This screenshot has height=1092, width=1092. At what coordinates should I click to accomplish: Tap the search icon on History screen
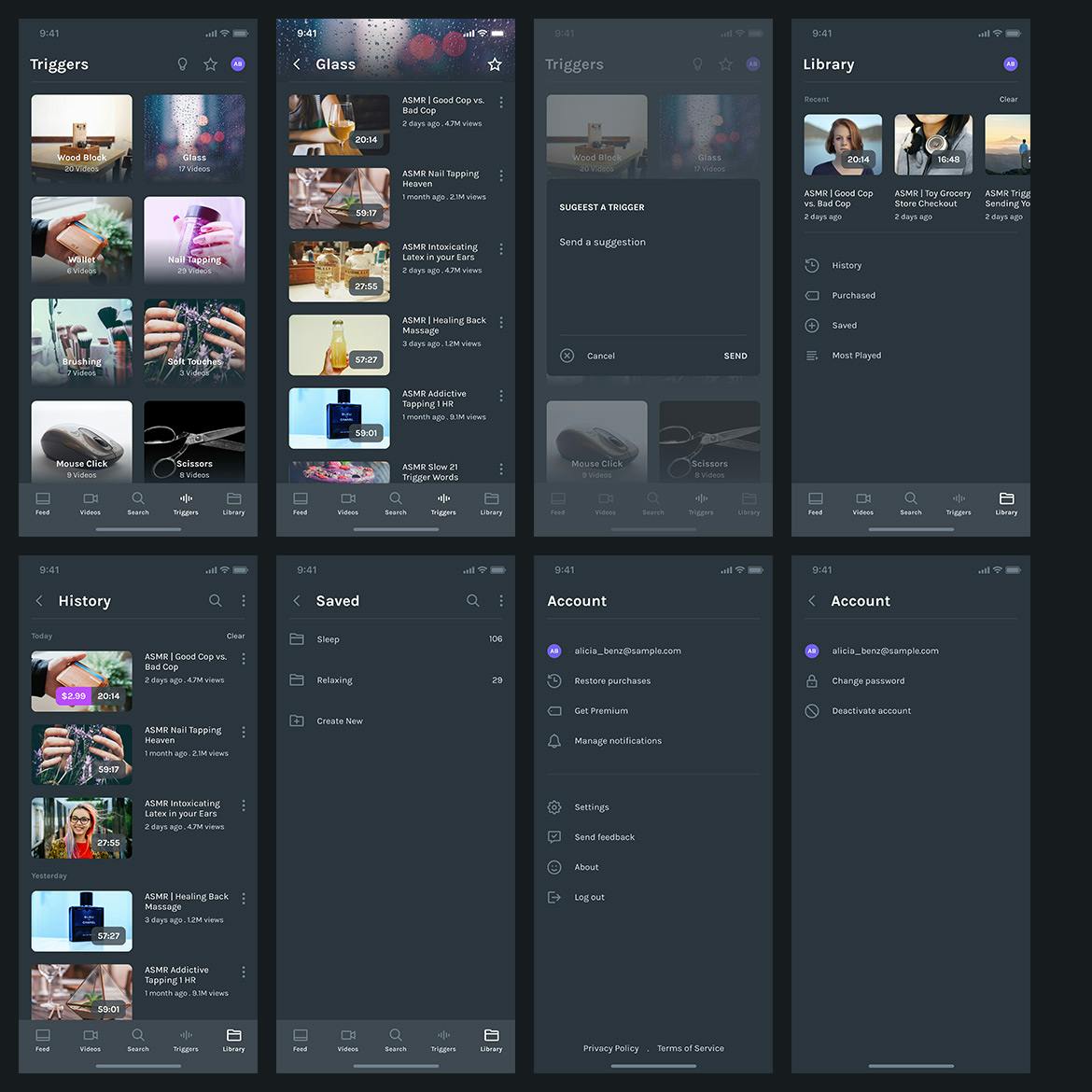click(x=216, y=600)
